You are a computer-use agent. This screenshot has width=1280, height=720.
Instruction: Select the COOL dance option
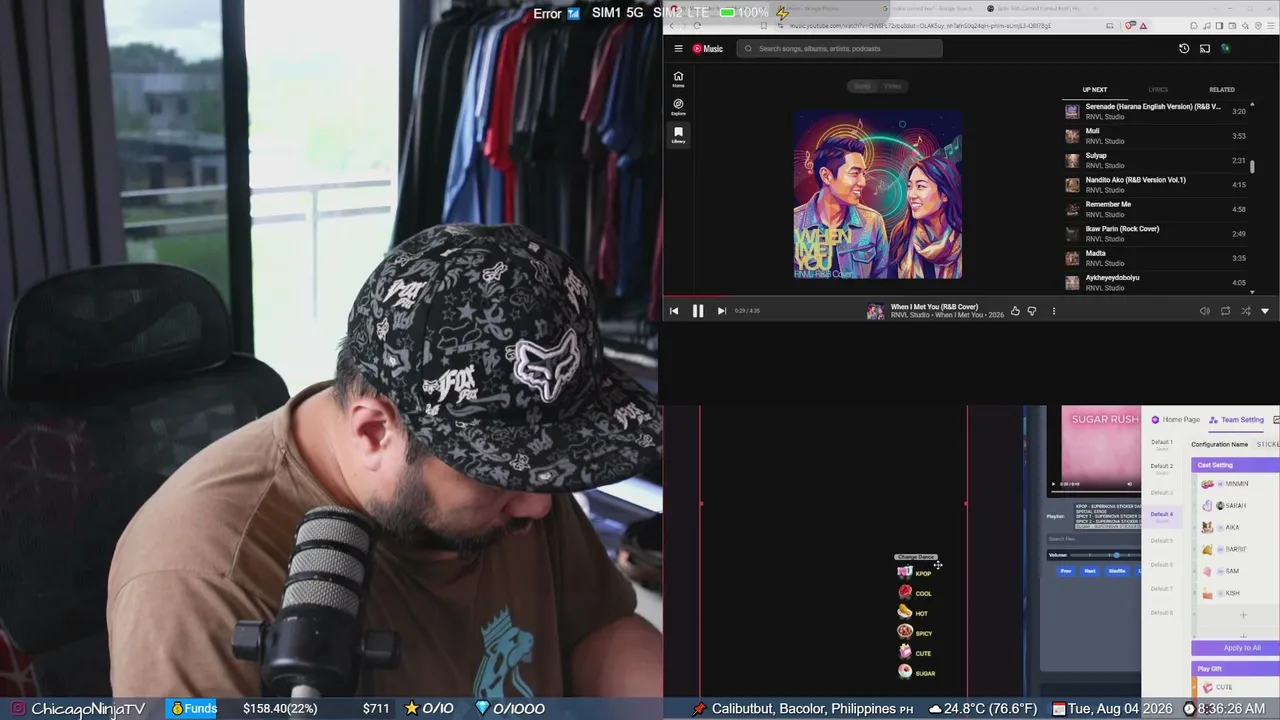point(915,593)
